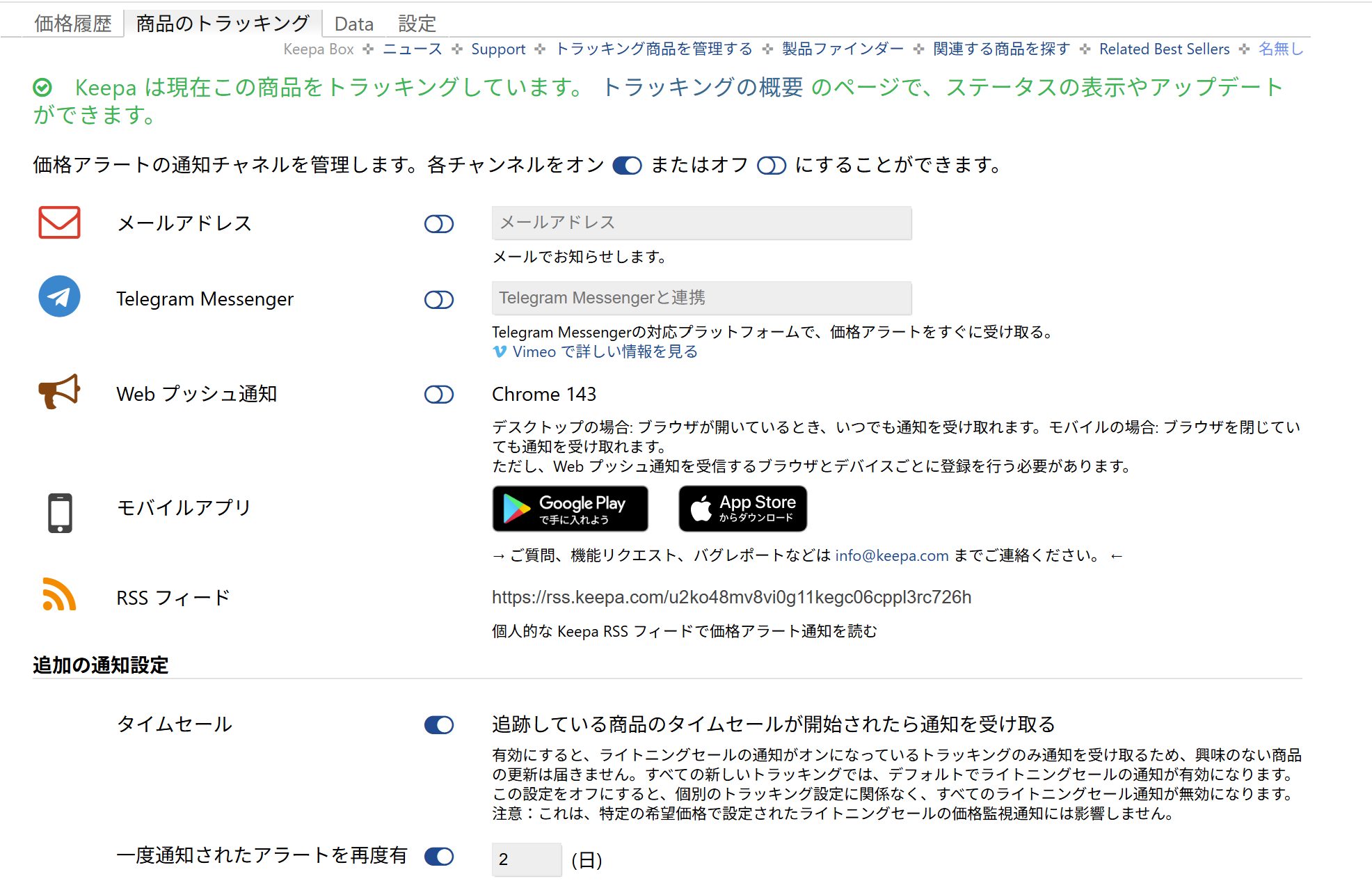Screen dimensions: 1372x881
Task: Enable the email address notification toggle
Action: coord(439,224)
